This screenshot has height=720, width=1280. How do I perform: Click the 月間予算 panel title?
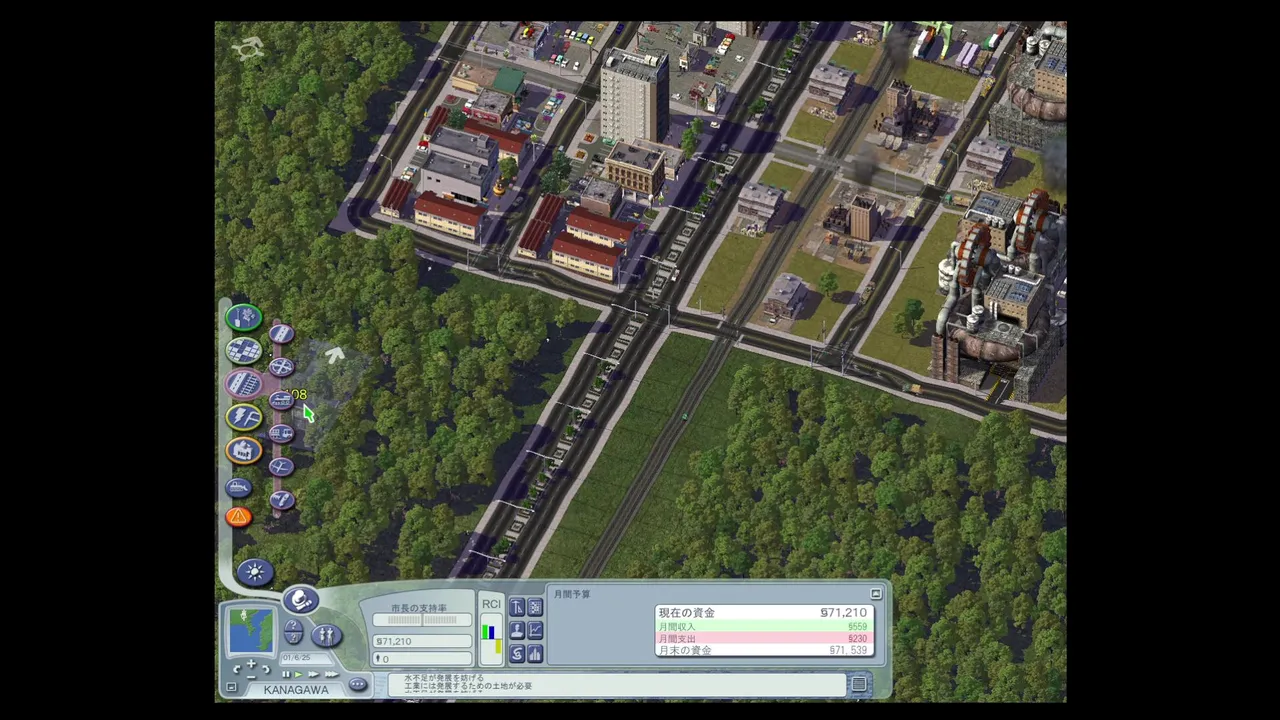572,594
